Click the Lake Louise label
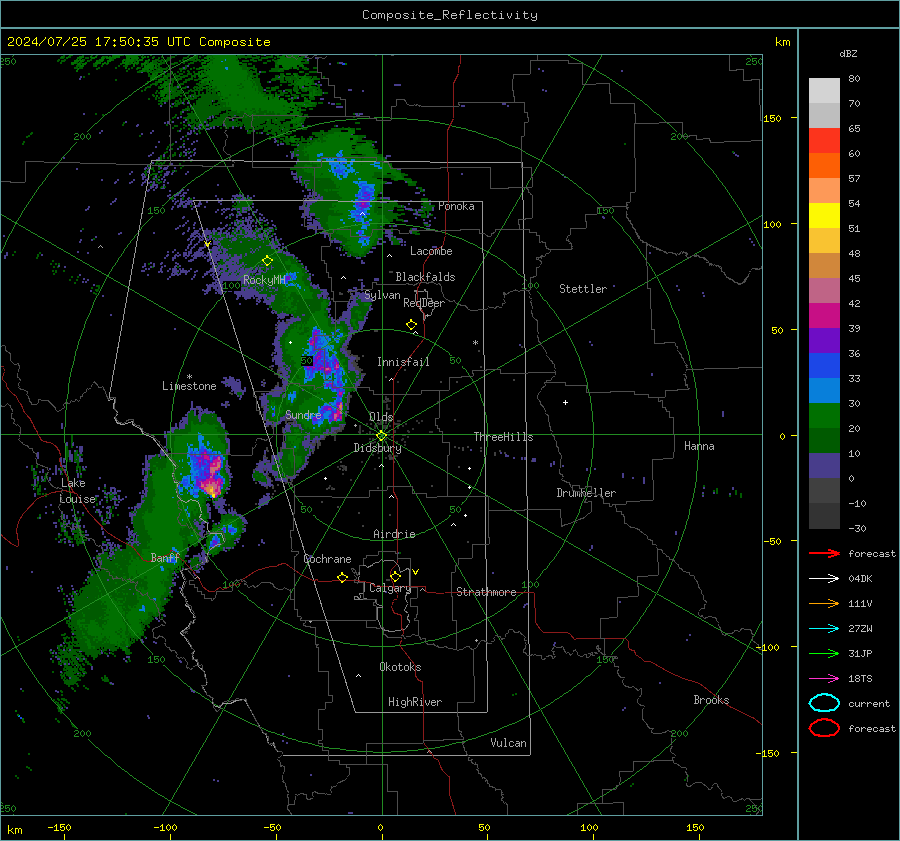900x841 pixels. point(77,491)
